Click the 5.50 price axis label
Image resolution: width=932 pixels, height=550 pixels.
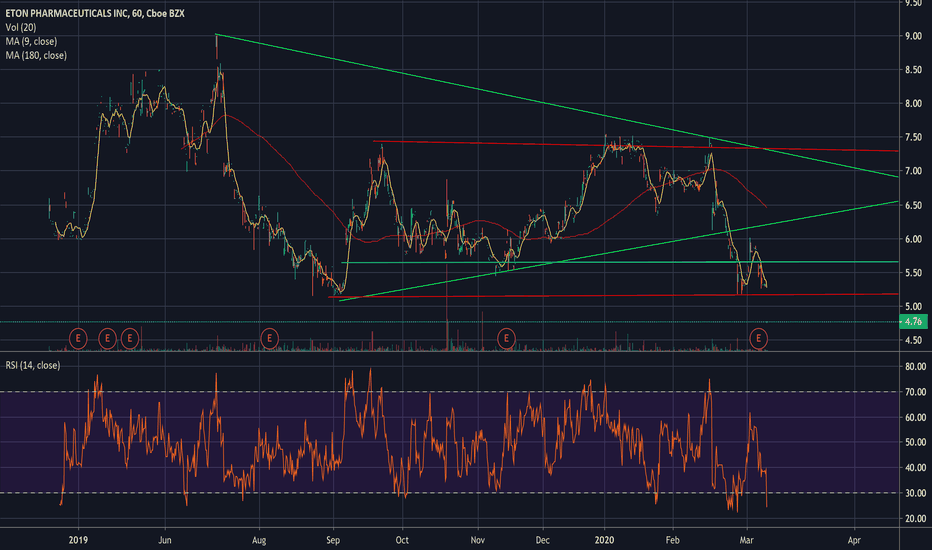[914, 272]
